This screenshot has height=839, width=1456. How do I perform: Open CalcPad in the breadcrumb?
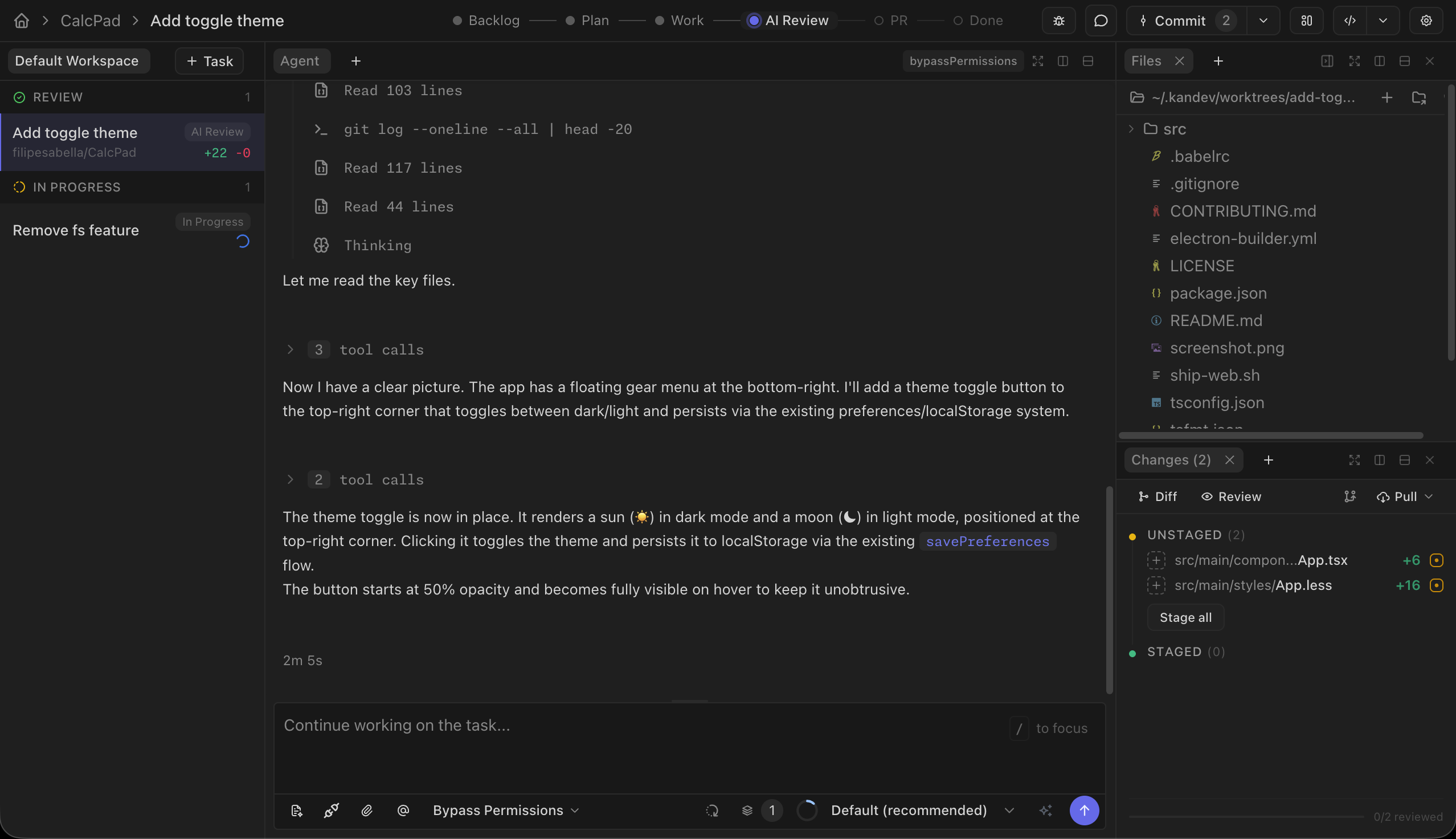[91, 21]
